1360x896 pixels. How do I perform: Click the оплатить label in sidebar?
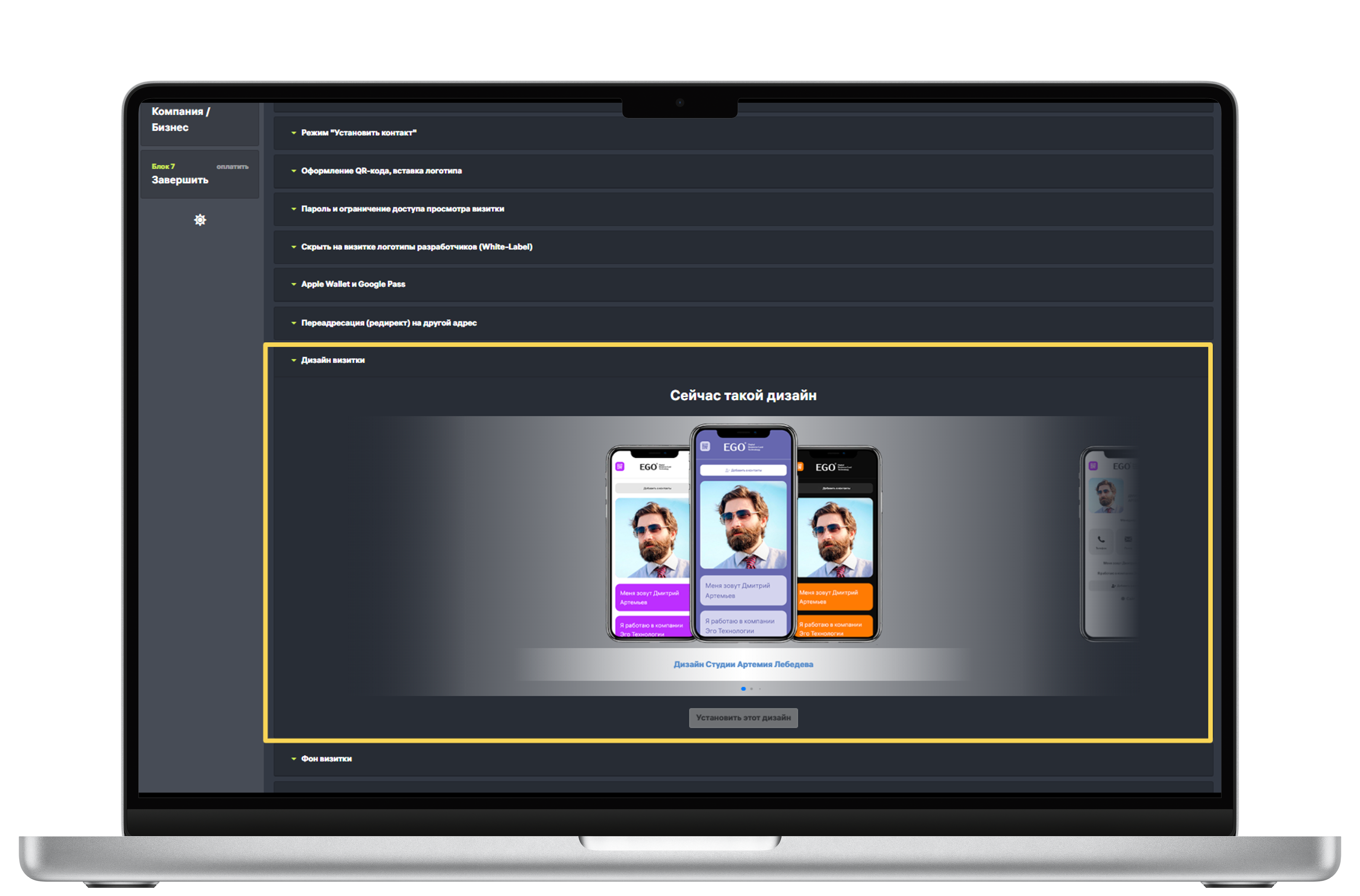(232, 167)
